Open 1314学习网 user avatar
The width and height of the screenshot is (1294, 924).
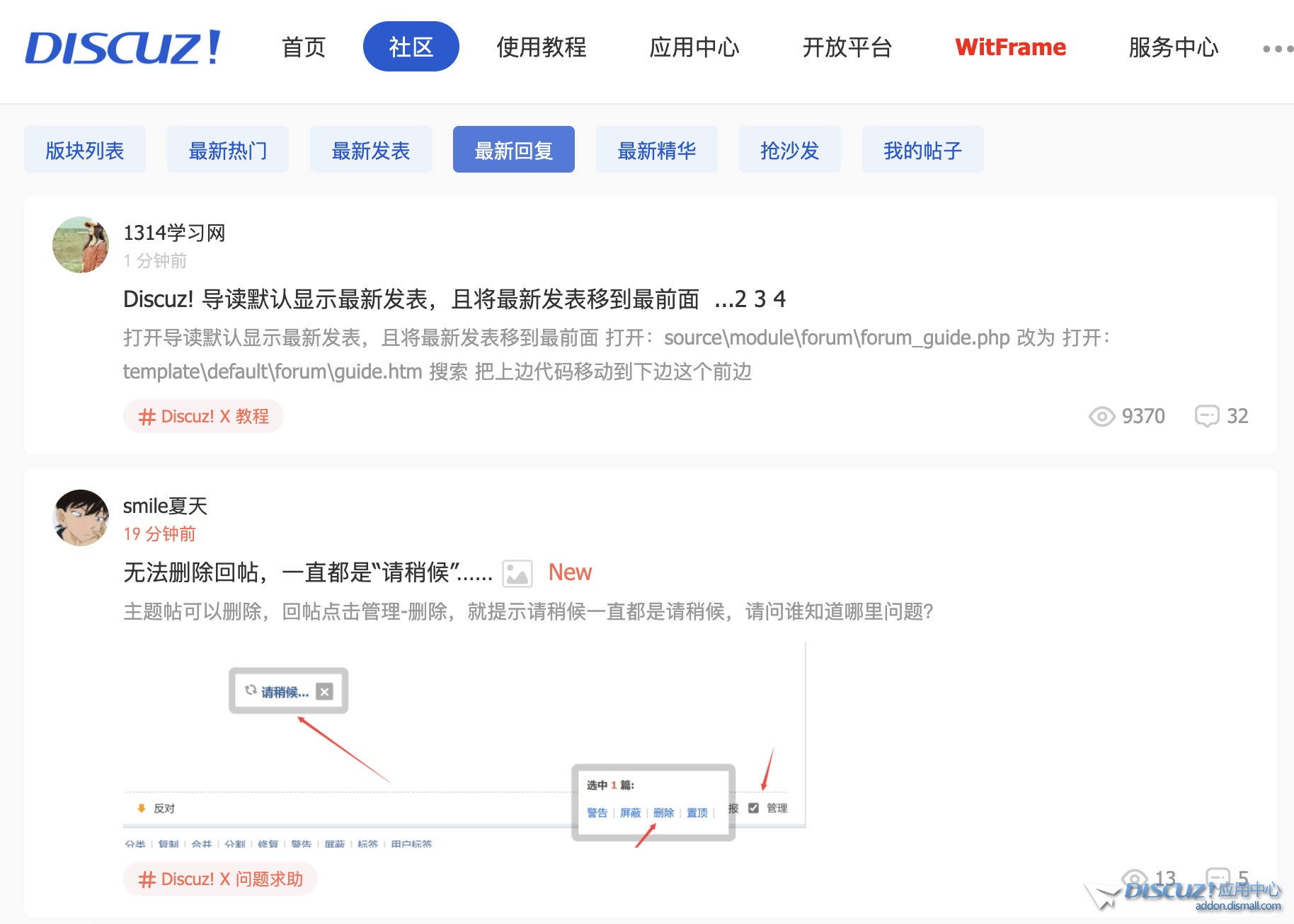tap(81, 245)
